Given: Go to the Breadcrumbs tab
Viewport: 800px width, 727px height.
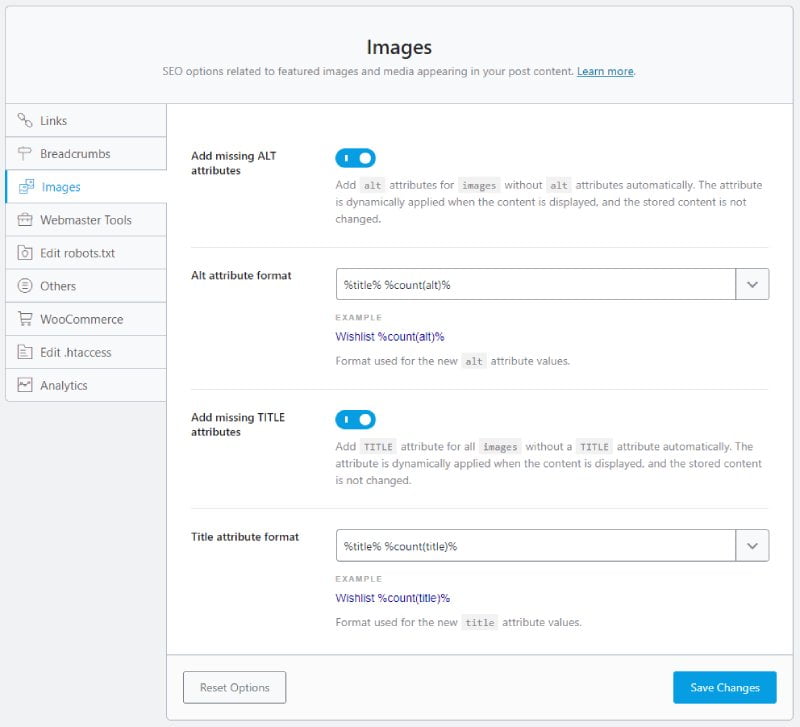Looking at the screenshot, I should (x=75, y=154).
